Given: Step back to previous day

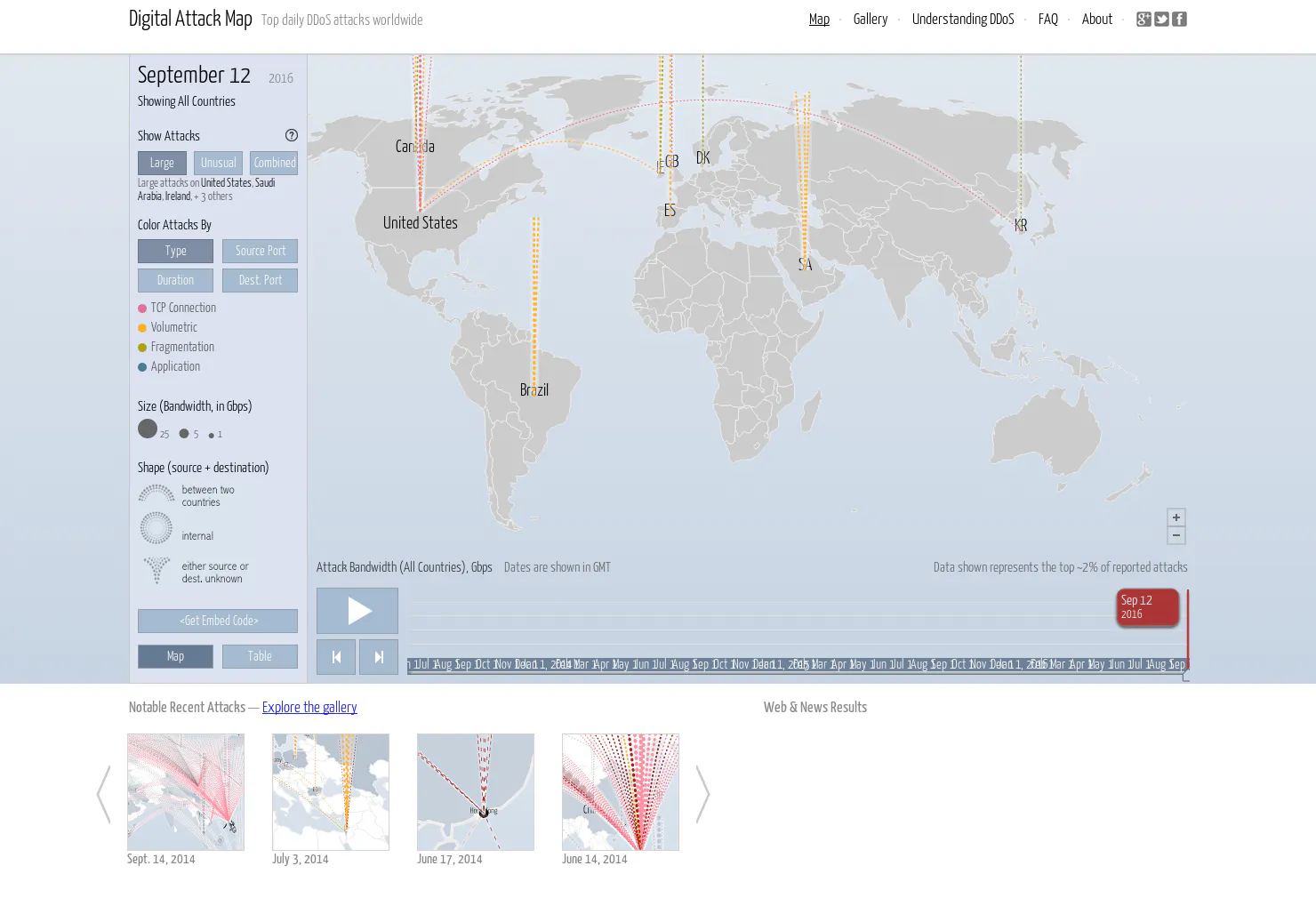Looking at the screenshot, I should tap(336, 657).
